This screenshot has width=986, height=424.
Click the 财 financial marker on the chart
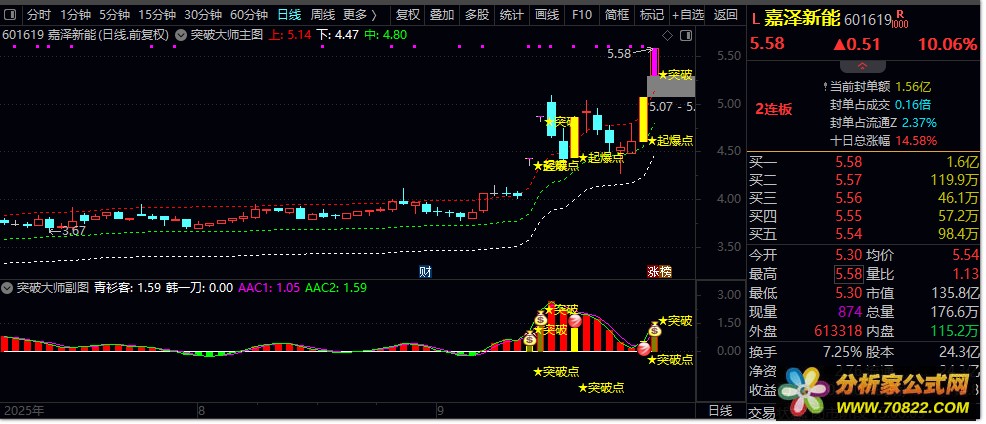pos(426,272)
